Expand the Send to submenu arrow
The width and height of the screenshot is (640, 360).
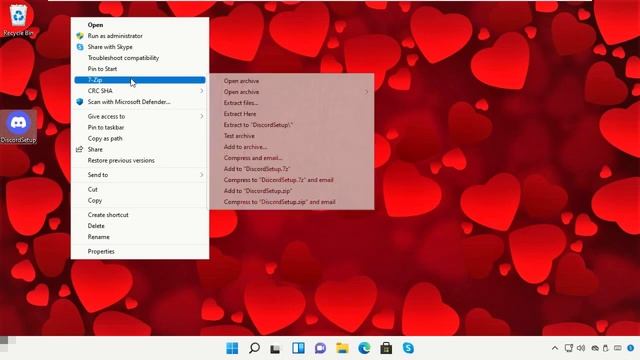(202, 175)
